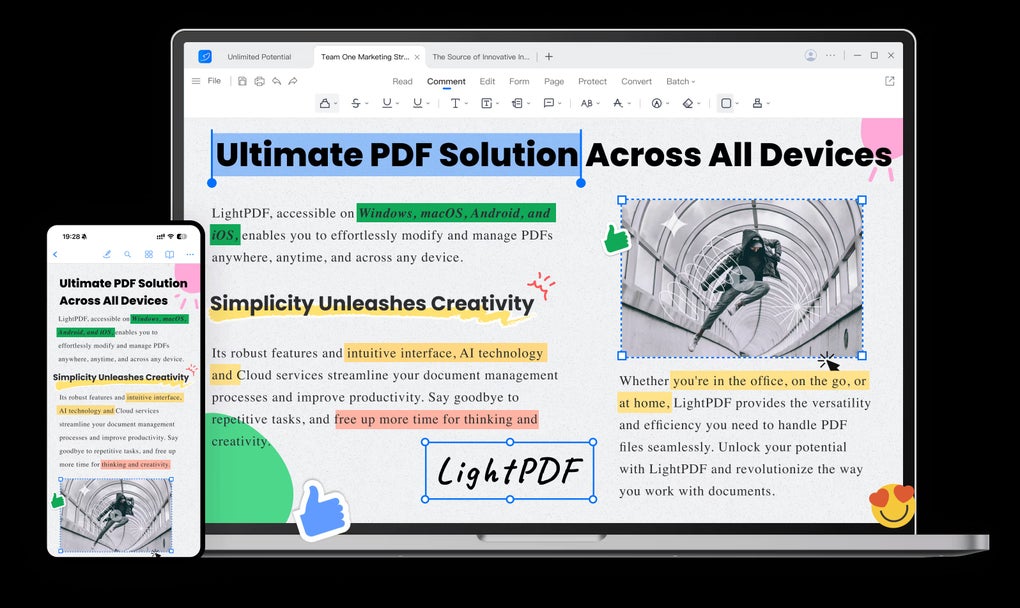This screenshot has height=608, width=1020.
Task: Click the Save icon next to File
Action: click(242, 81)
